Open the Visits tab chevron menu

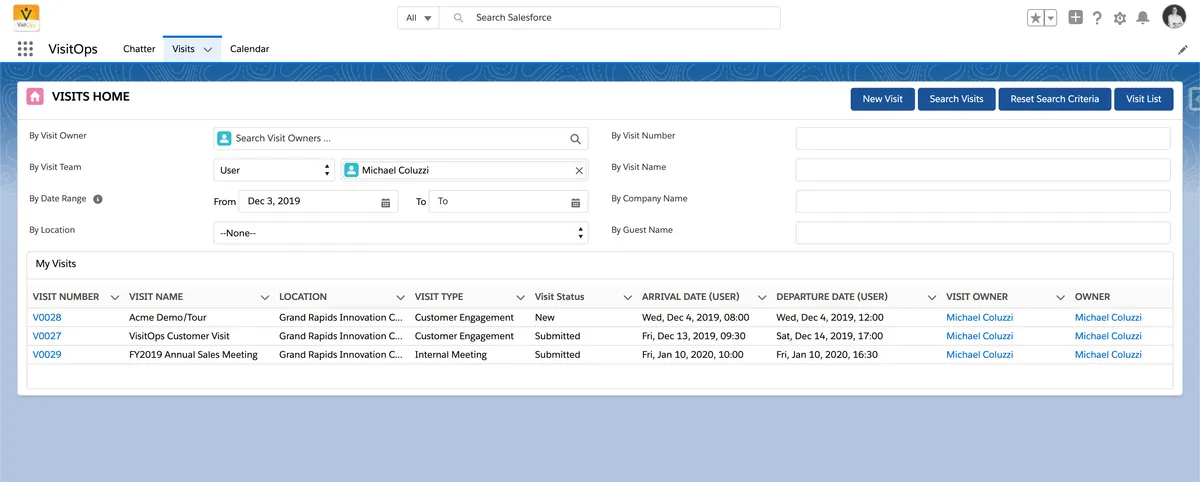(x=208, y=49)
